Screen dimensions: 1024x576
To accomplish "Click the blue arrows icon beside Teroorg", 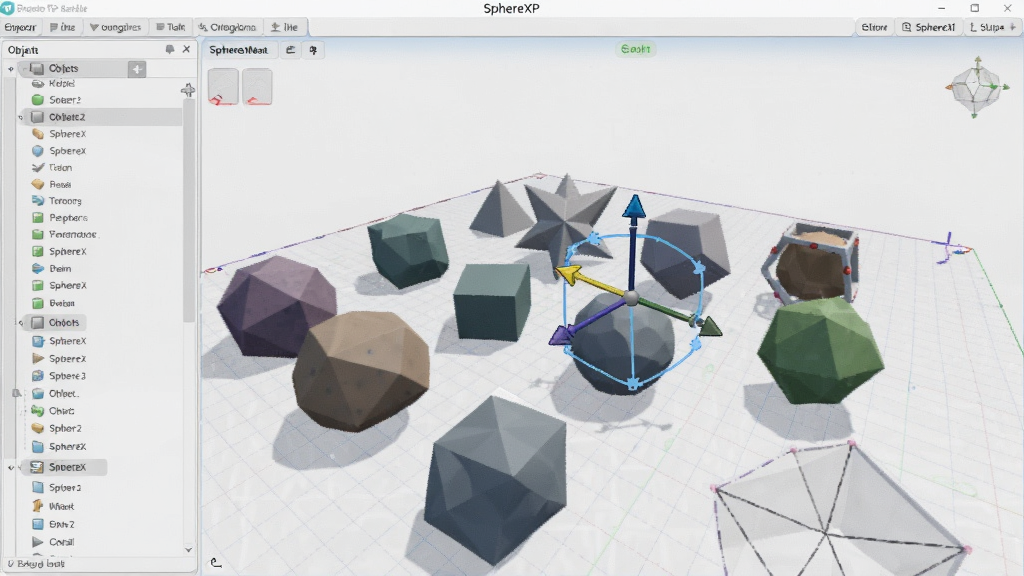I will (x=38, y=200).
